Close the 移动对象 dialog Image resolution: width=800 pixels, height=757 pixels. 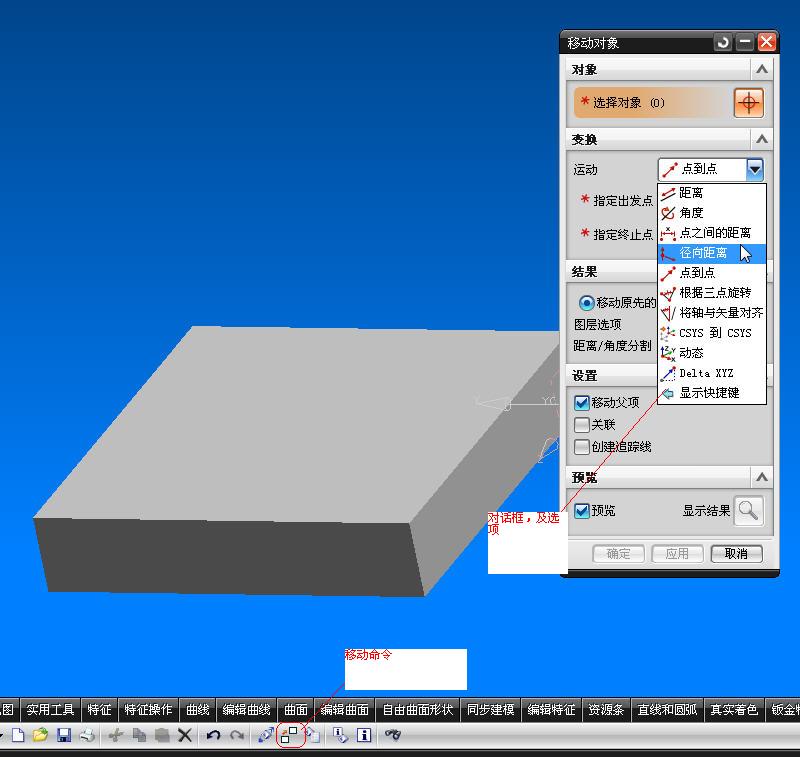click(x=767, y=42)
